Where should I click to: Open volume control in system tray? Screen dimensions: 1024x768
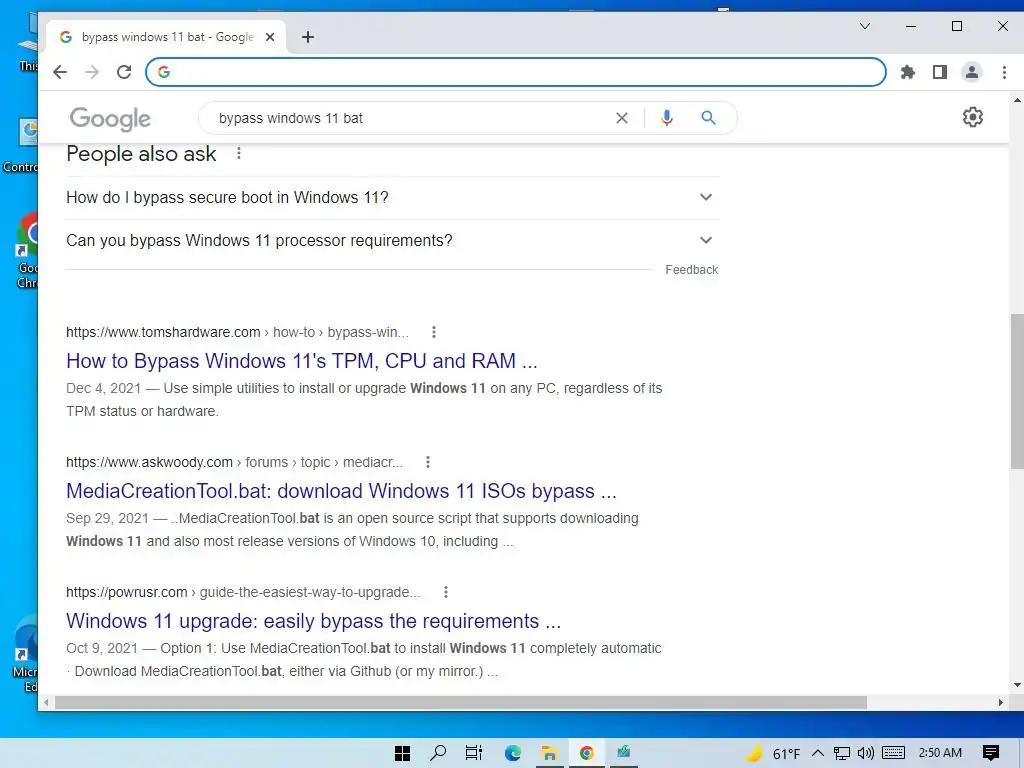[866, 753]
